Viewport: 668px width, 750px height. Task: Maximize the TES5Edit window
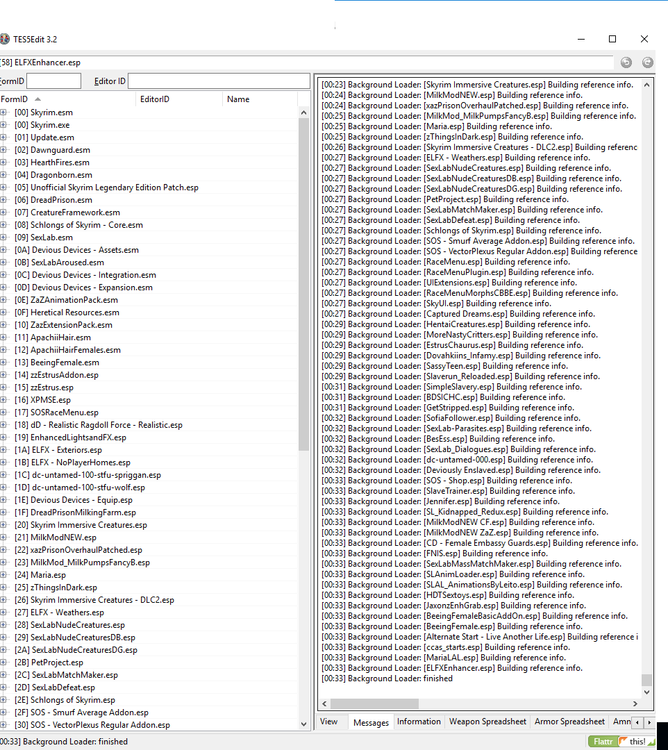612,39
